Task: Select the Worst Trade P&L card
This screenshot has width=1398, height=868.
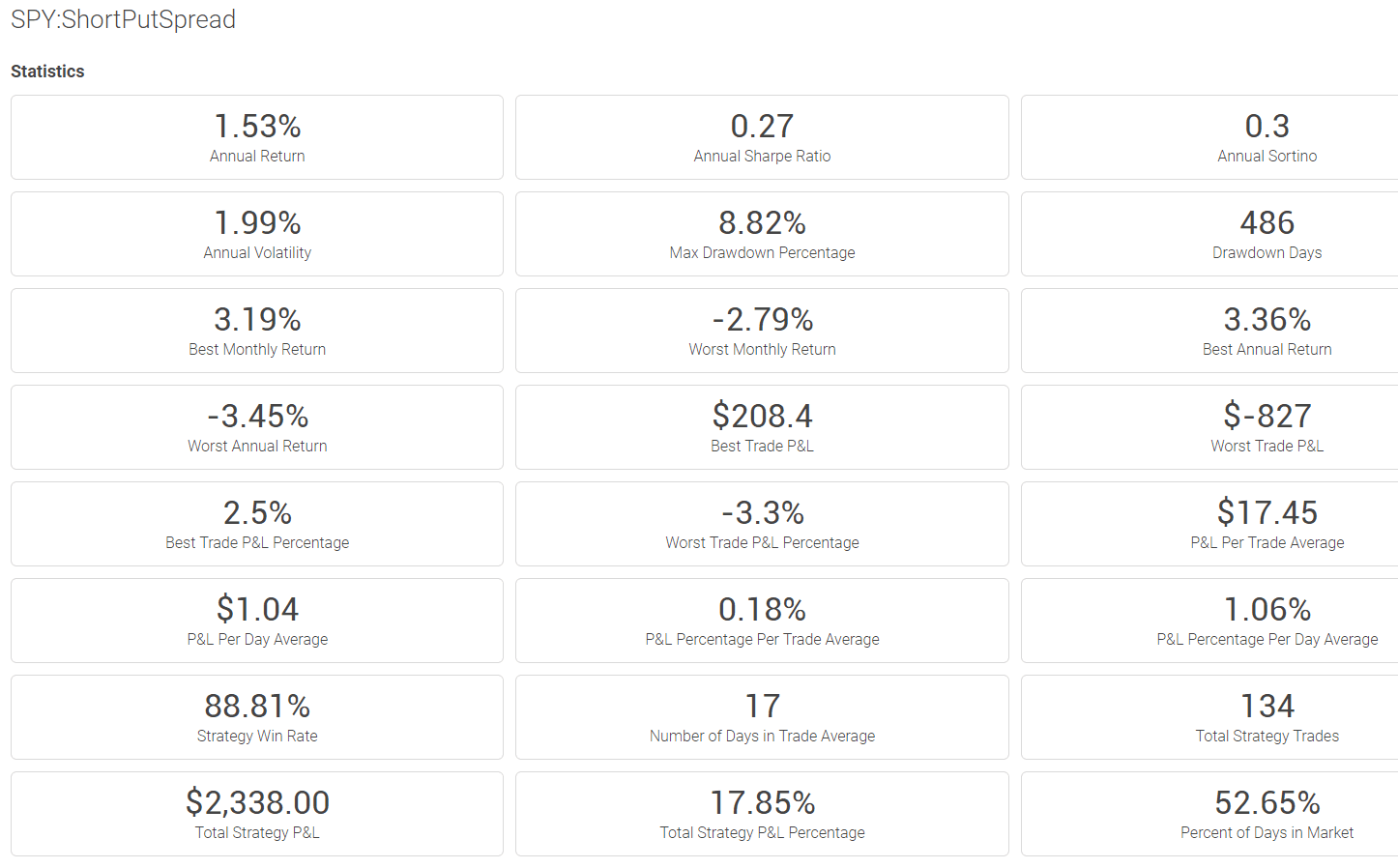Action: coord(1209,427)
